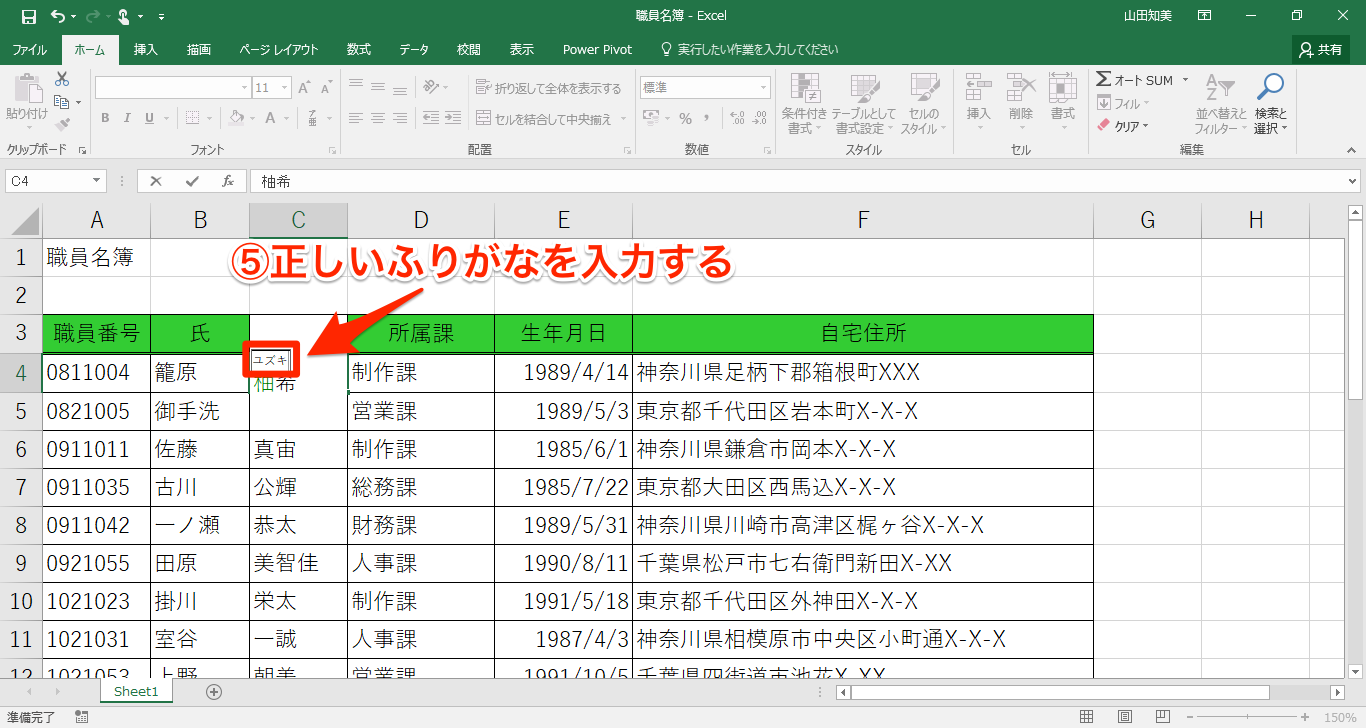Click the Insert Function fx icon
Image resolution: width=1366 pixels, height=728 pixels.
click(x=228, y=181)
